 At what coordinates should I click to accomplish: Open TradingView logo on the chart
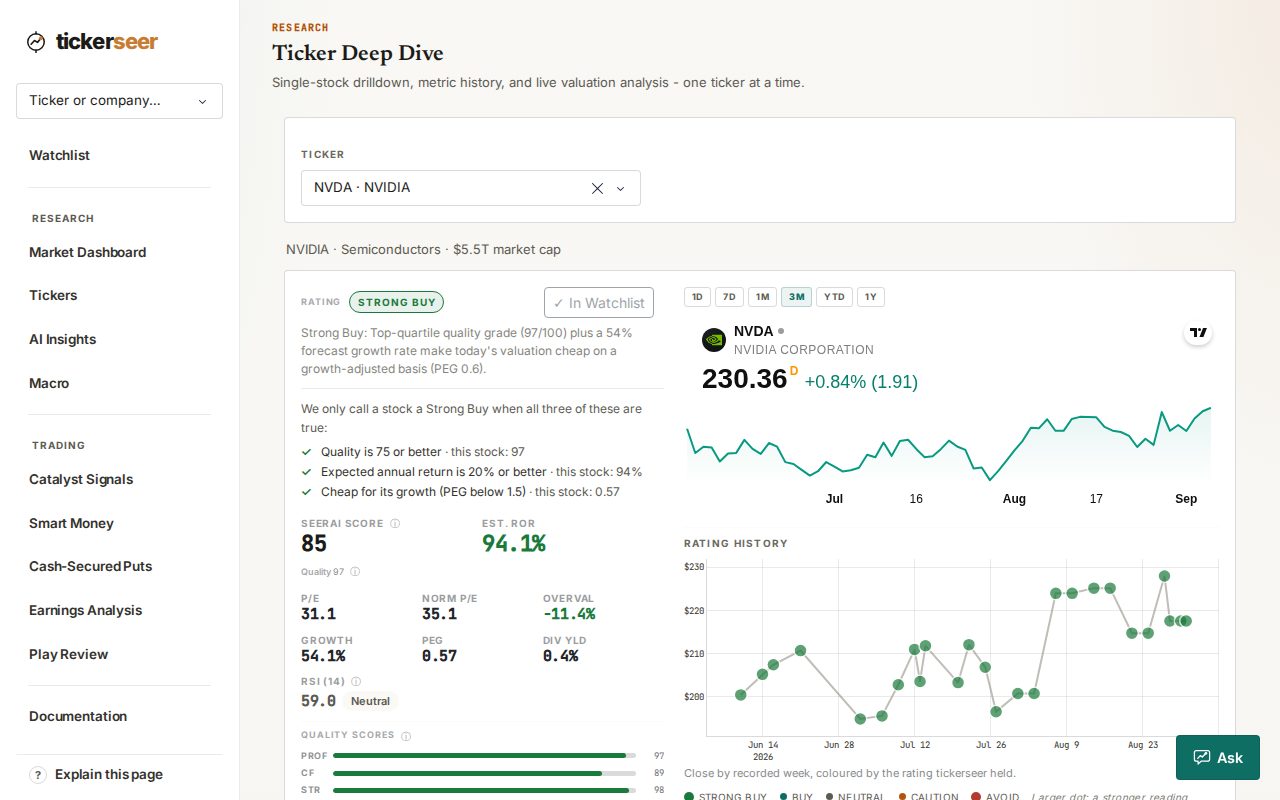click(1198, 333)
